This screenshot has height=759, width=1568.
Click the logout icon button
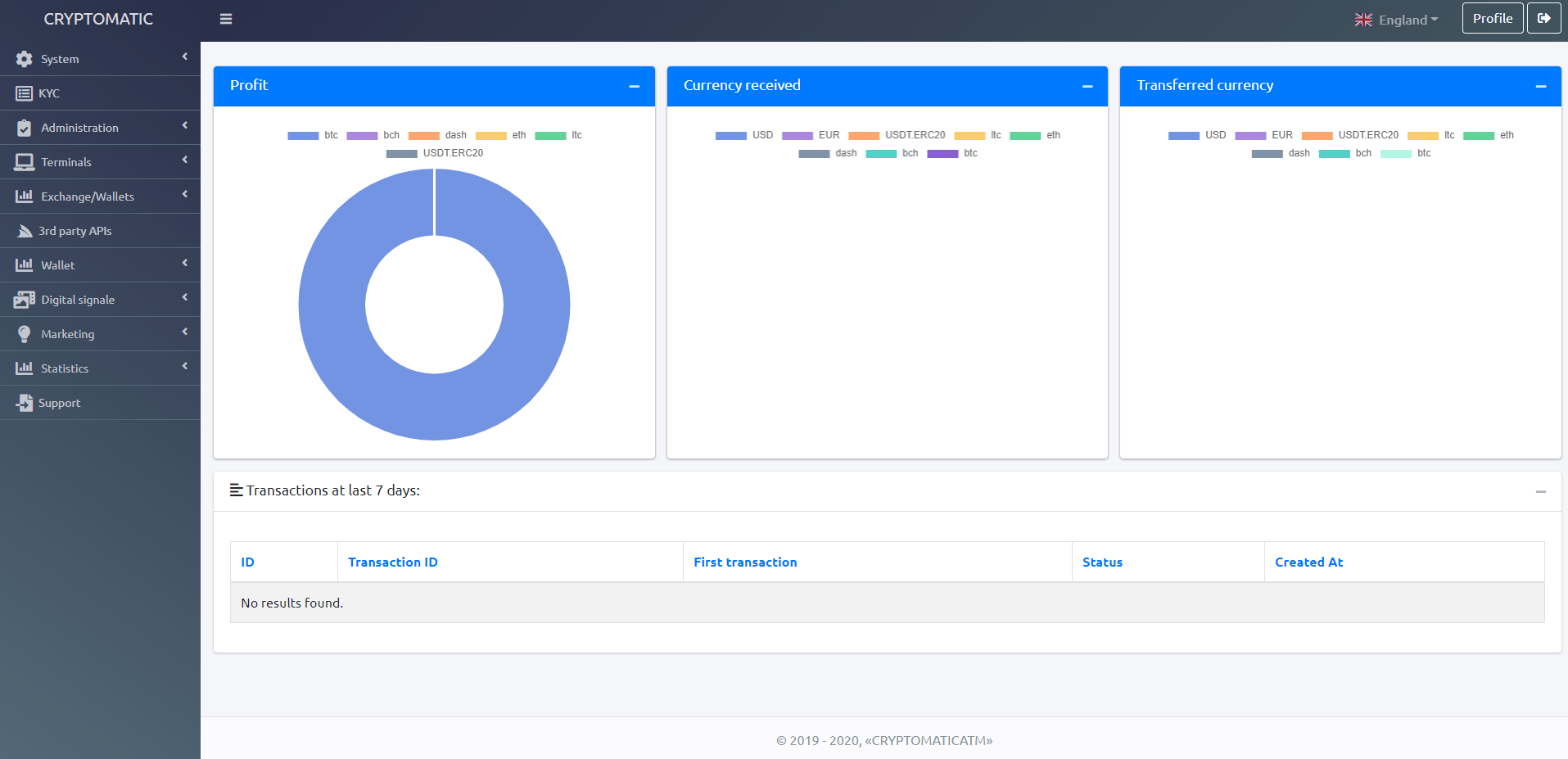[x=1543, y=18]
